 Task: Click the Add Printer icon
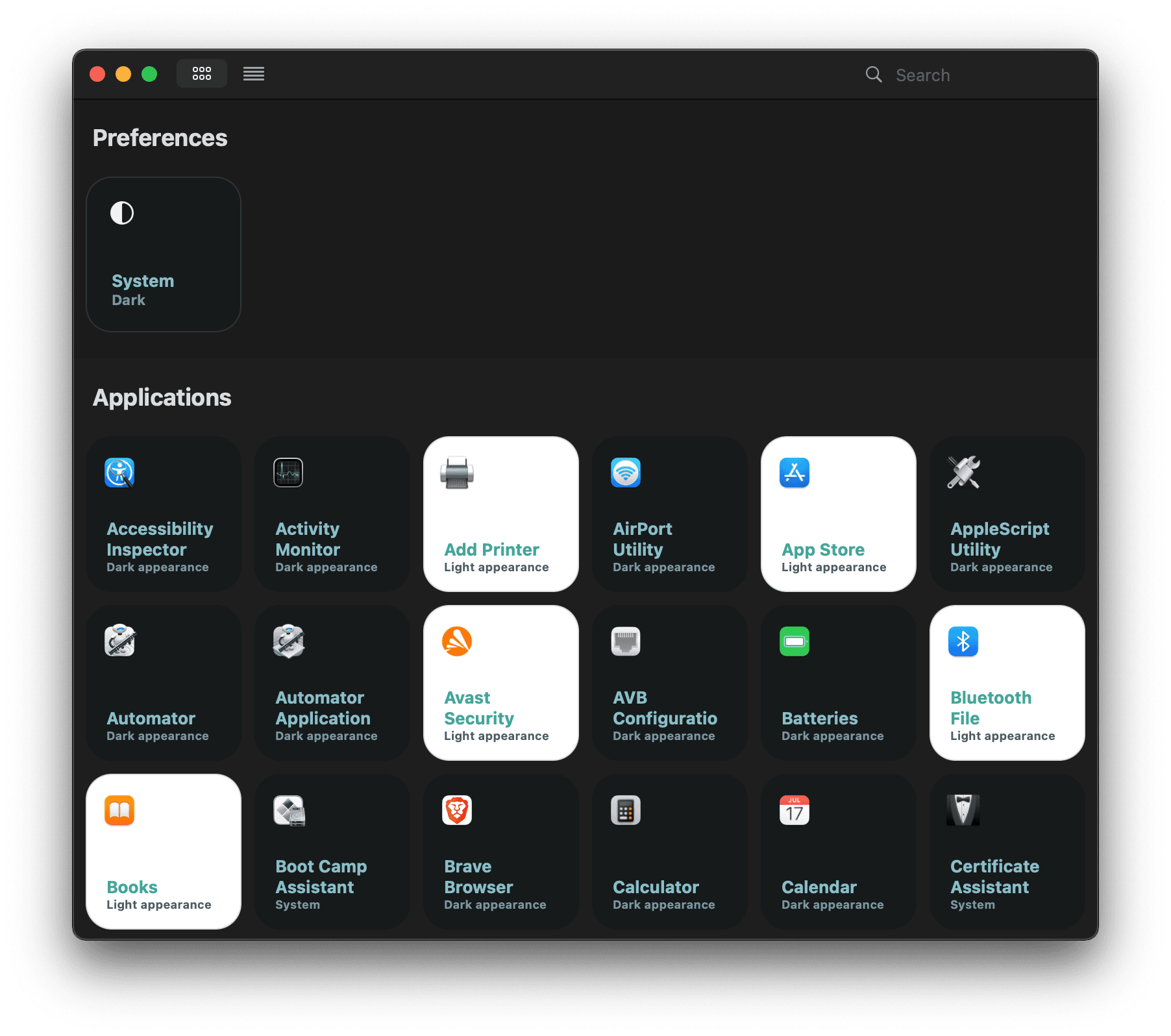[457, 473]
